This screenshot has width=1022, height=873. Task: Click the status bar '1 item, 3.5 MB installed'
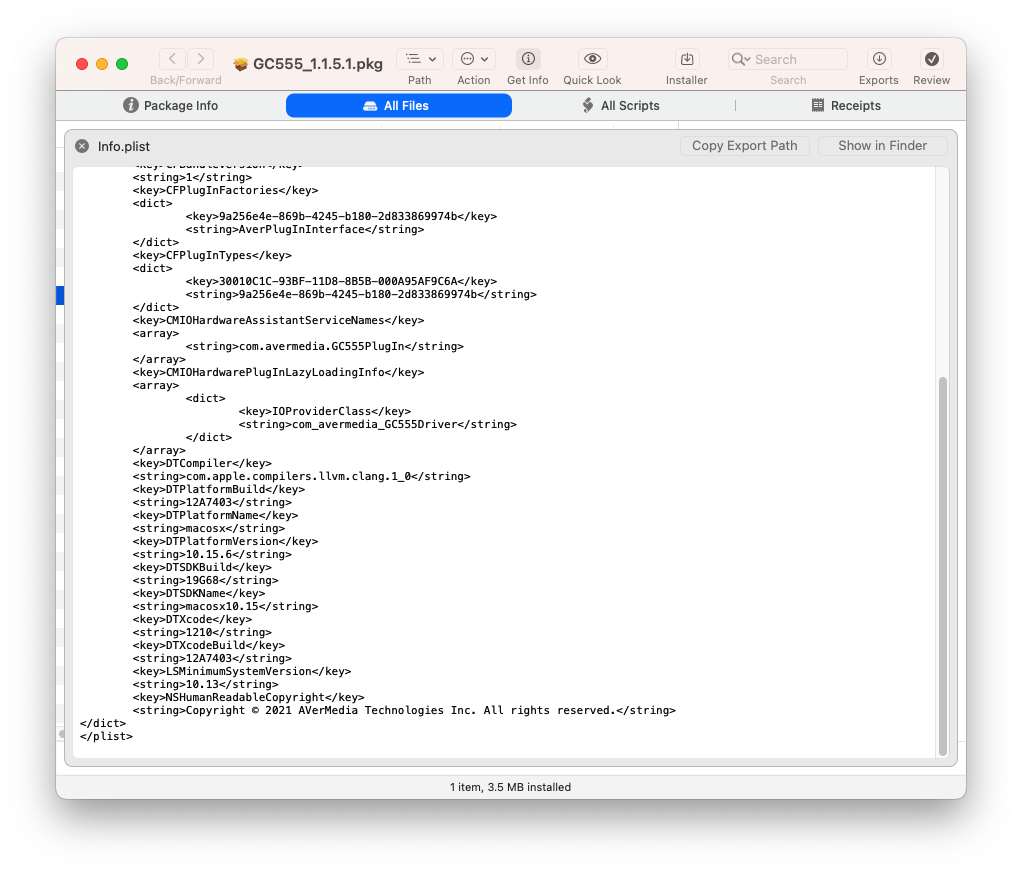click(x=510, y=787)
